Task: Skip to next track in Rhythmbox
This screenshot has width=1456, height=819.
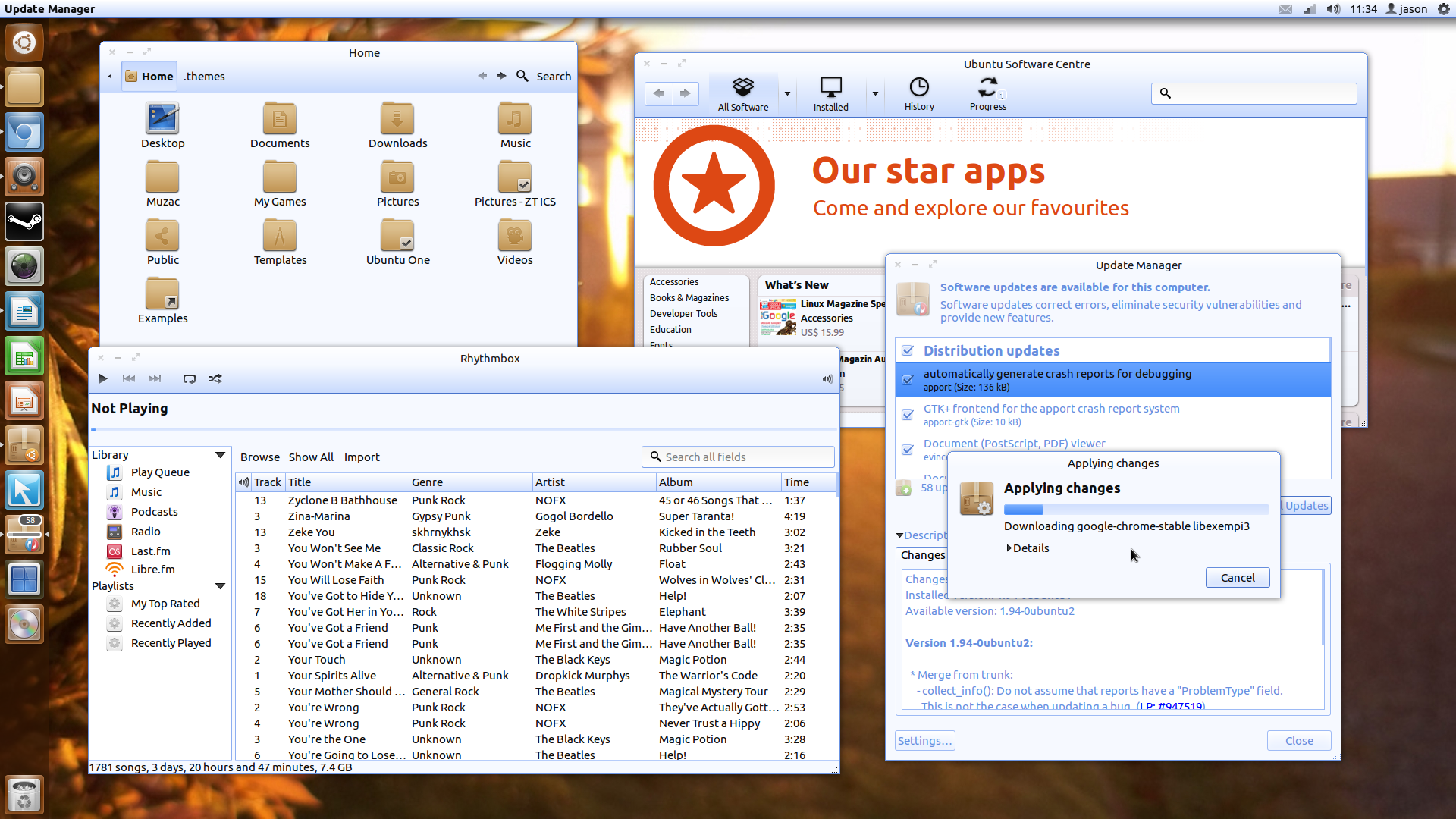Action: pos(155,378)
